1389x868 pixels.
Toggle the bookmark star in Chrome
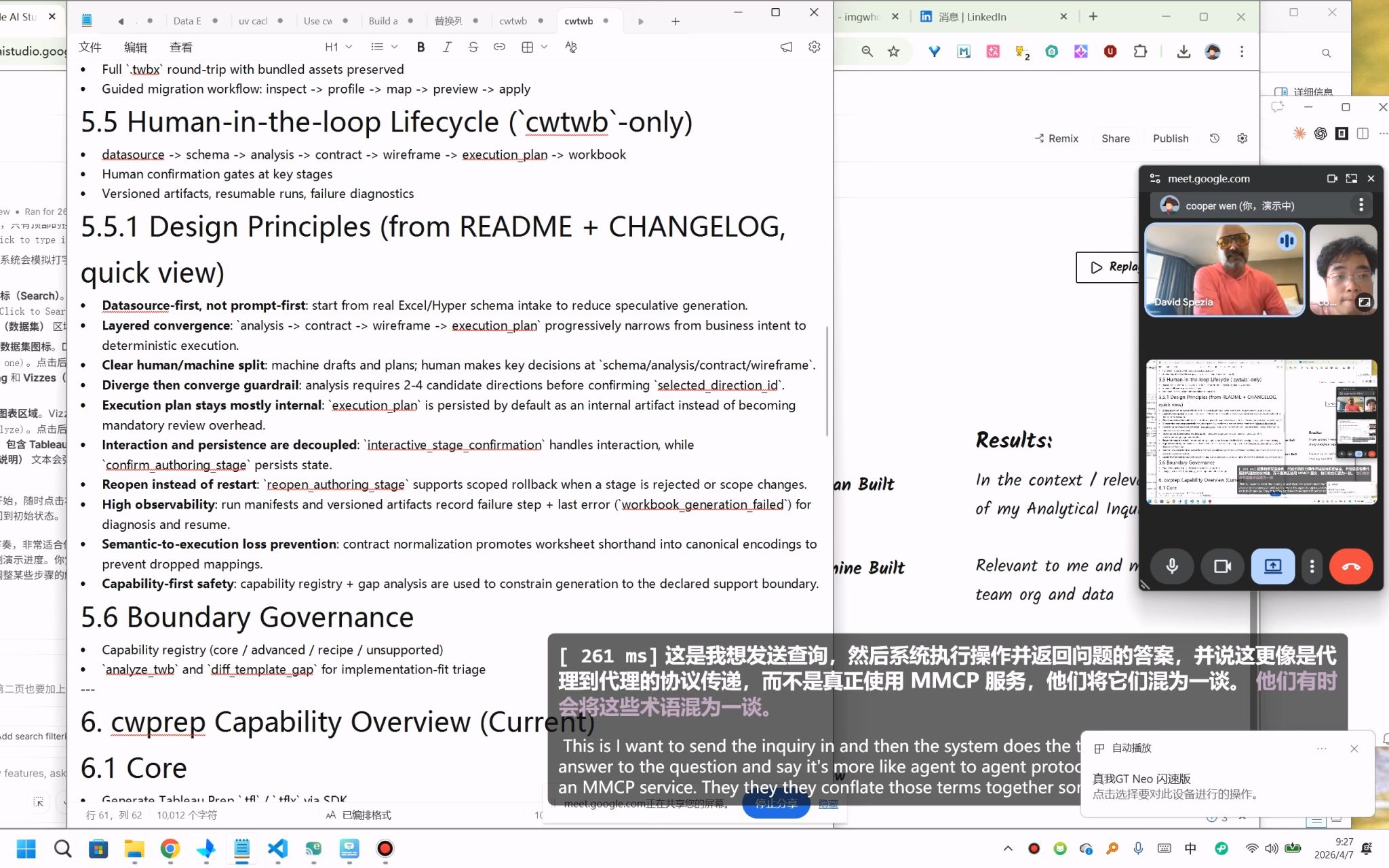893,51
